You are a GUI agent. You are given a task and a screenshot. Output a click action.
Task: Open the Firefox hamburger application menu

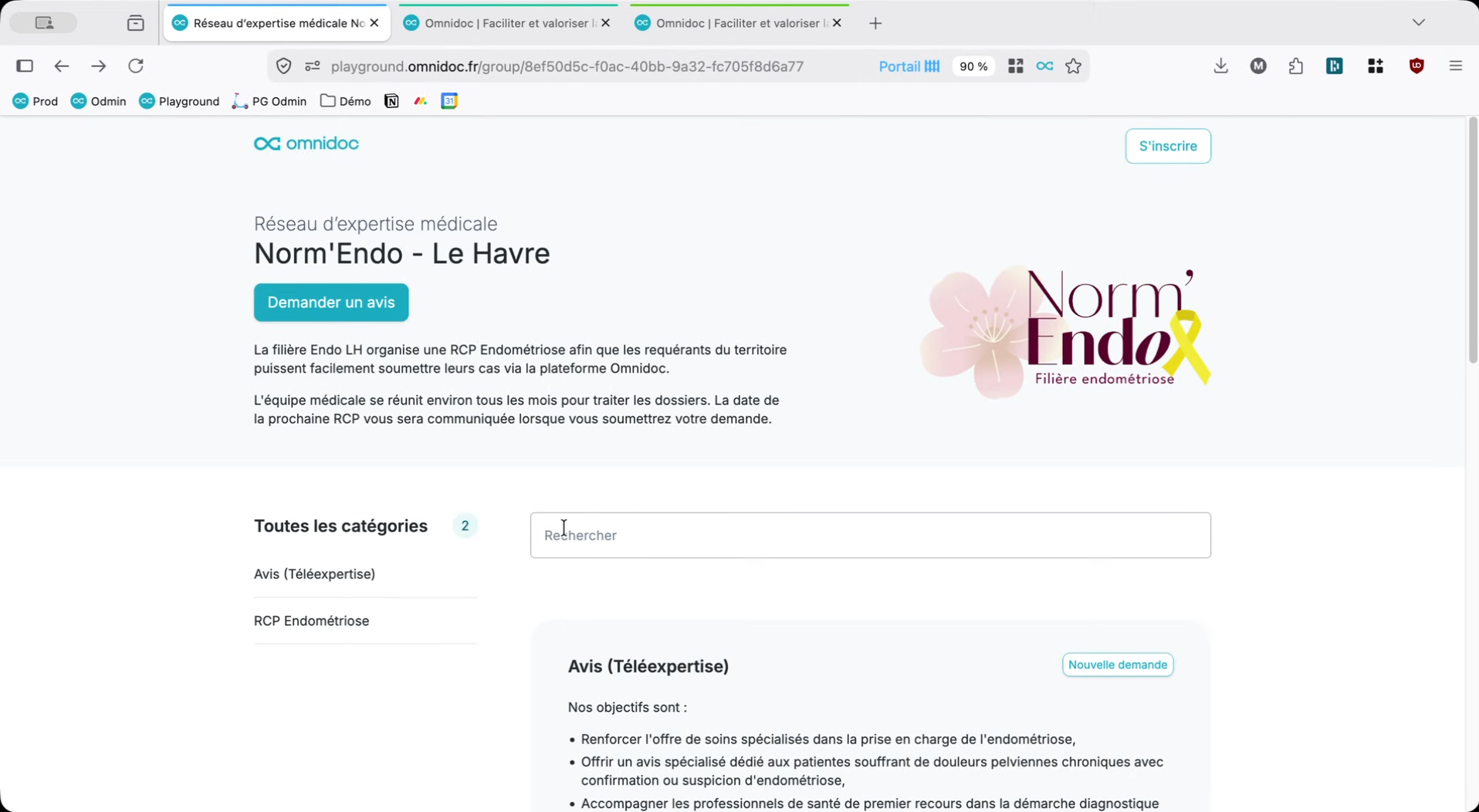[x=1456, y=66]
